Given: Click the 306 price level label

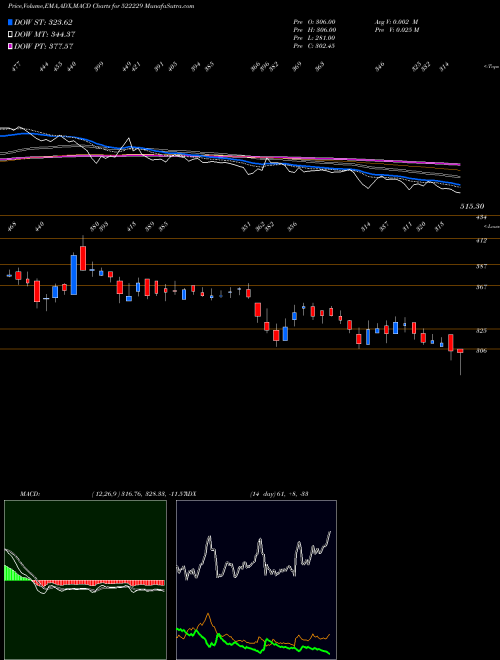Looking at the screenshot, I should point(481,350).
